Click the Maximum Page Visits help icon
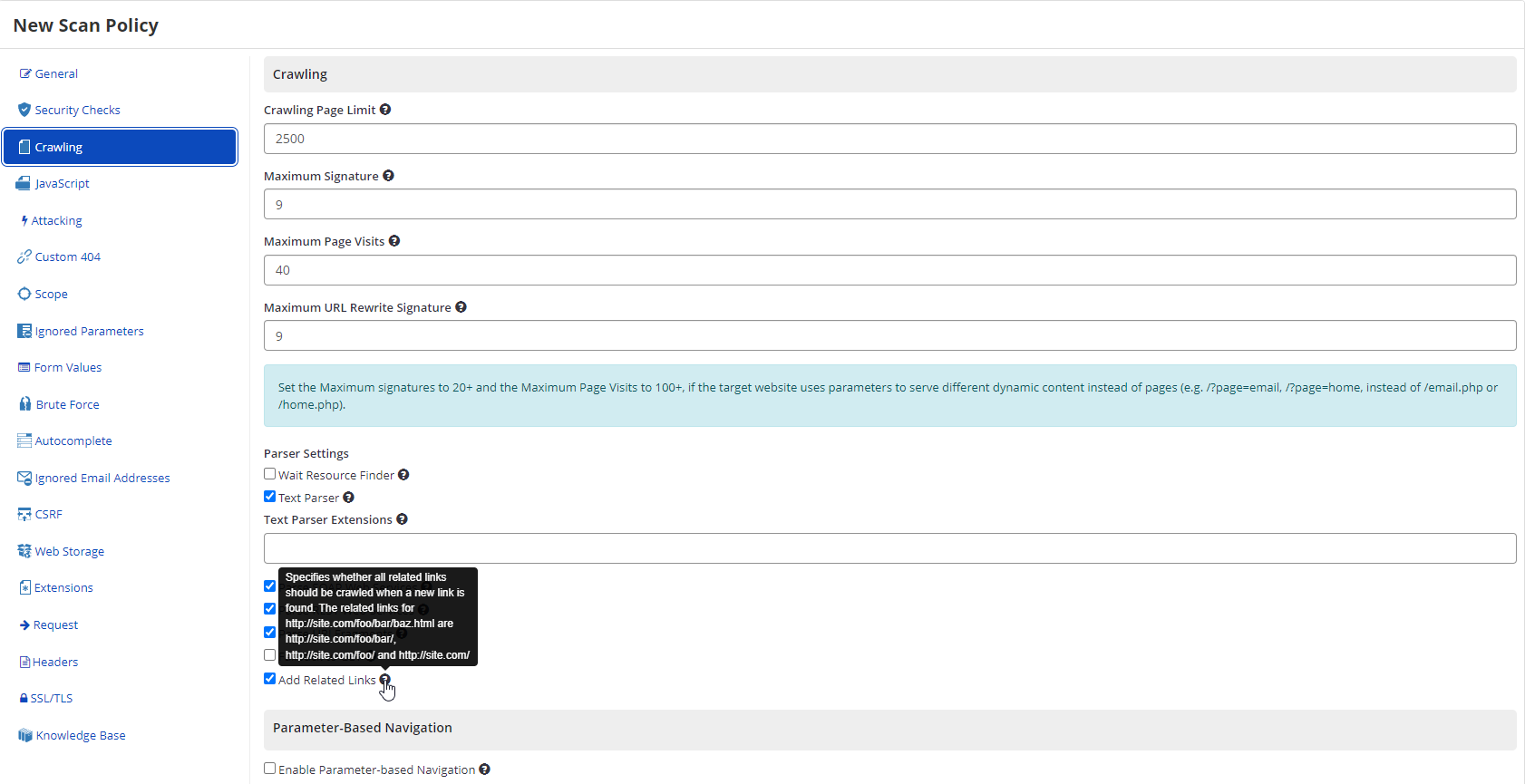Screen dimensions: 1525x784 [x=394, y=241]
